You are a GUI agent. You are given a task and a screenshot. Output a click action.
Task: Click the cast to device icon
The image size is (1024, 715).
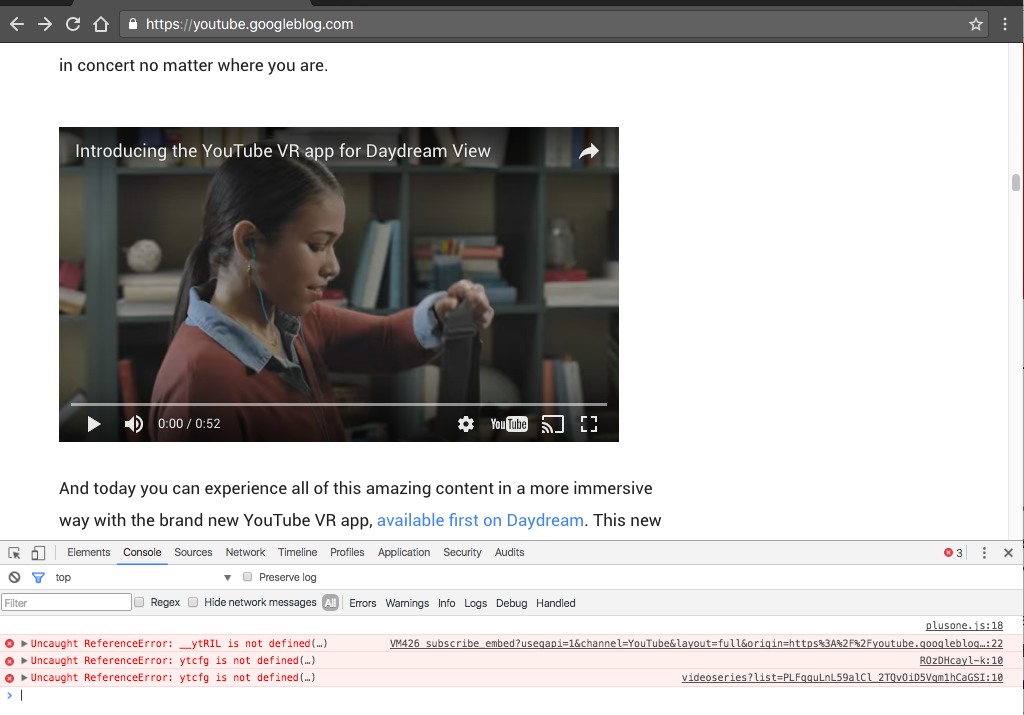pos(553,424)
